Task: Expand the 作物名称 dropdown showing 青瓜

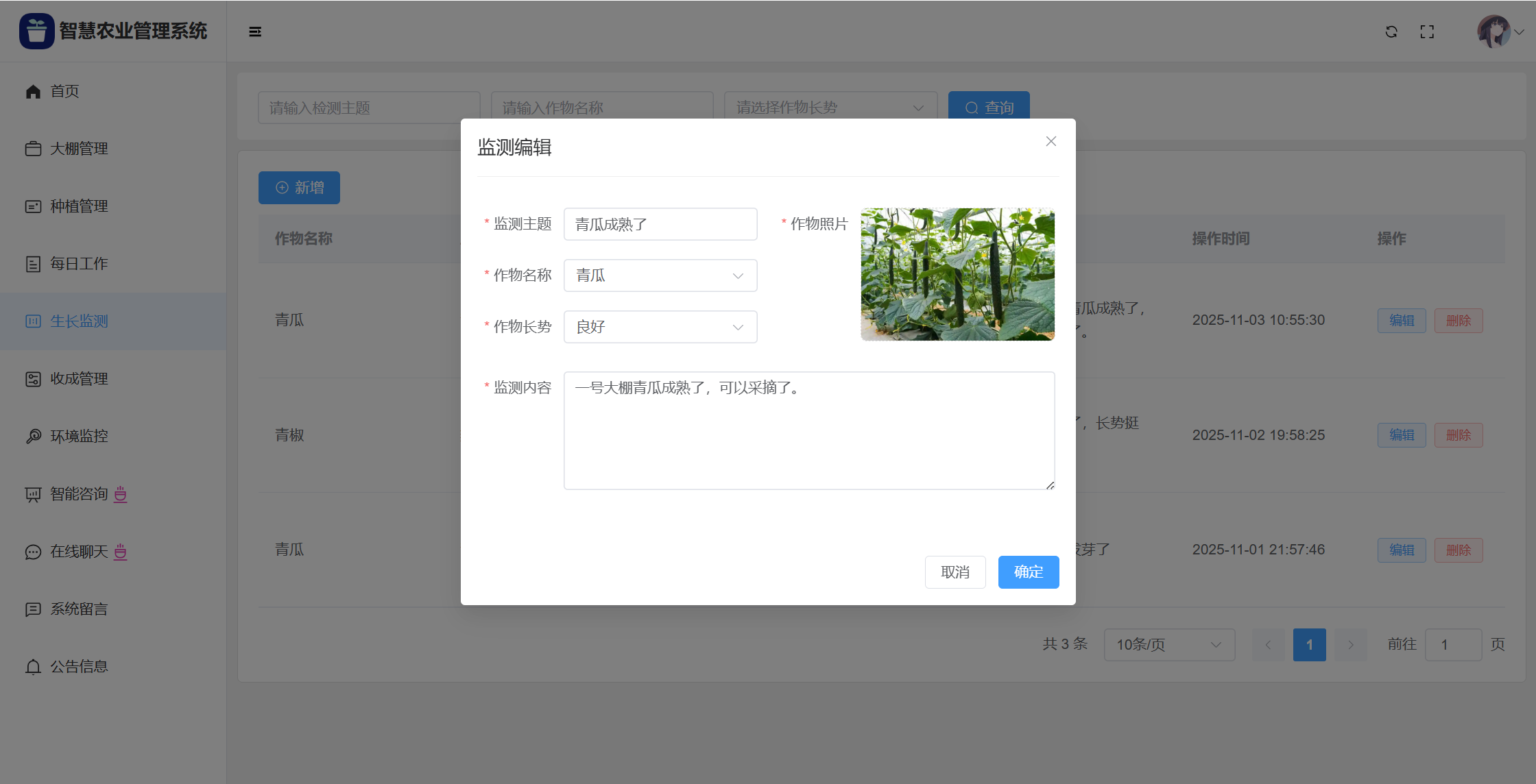Action: tap(660, 275)
